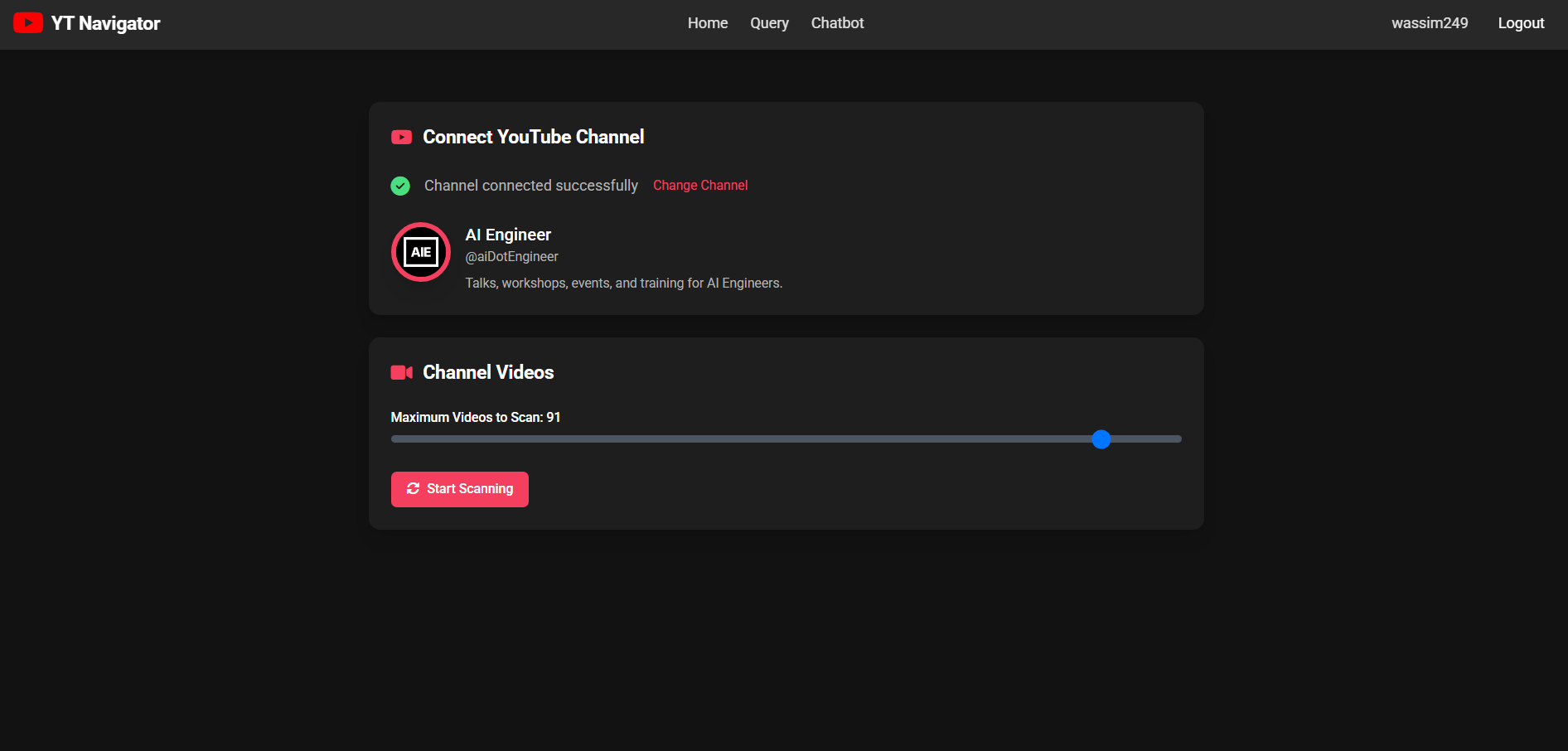Click the YouTube icon beside Connect YouTube Channel
Screen dimensions: 1568x751
[x=401, y=137]
